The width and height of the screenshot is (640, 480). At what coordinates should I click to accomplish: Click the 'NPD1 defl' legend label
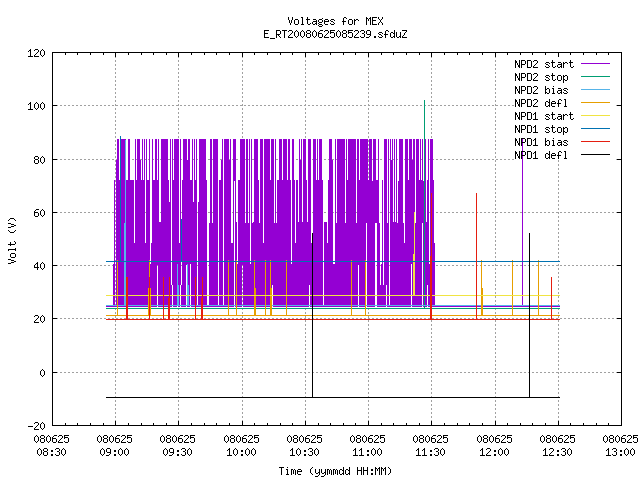coord(541,155)
